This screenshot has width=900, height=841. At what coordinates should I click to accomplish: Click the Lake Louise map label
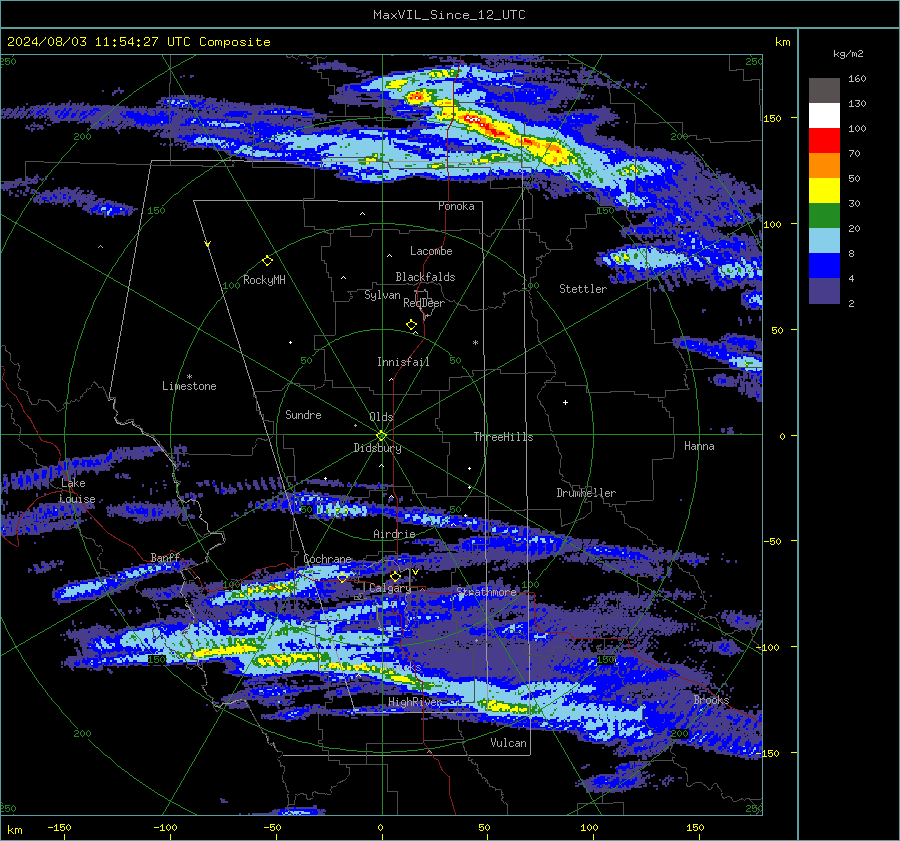77,491
